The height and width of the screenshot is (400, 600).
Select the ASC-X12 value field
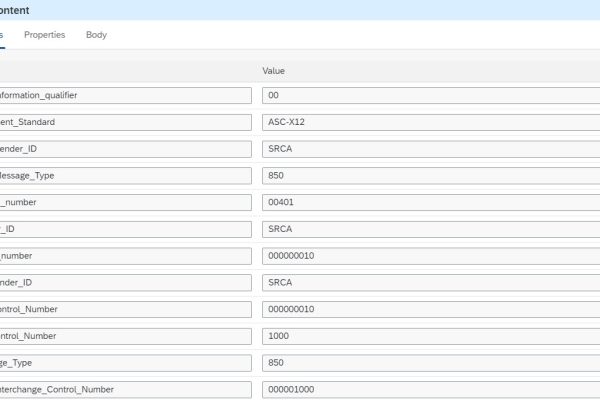pyautogui.click(x=430, y=122)
